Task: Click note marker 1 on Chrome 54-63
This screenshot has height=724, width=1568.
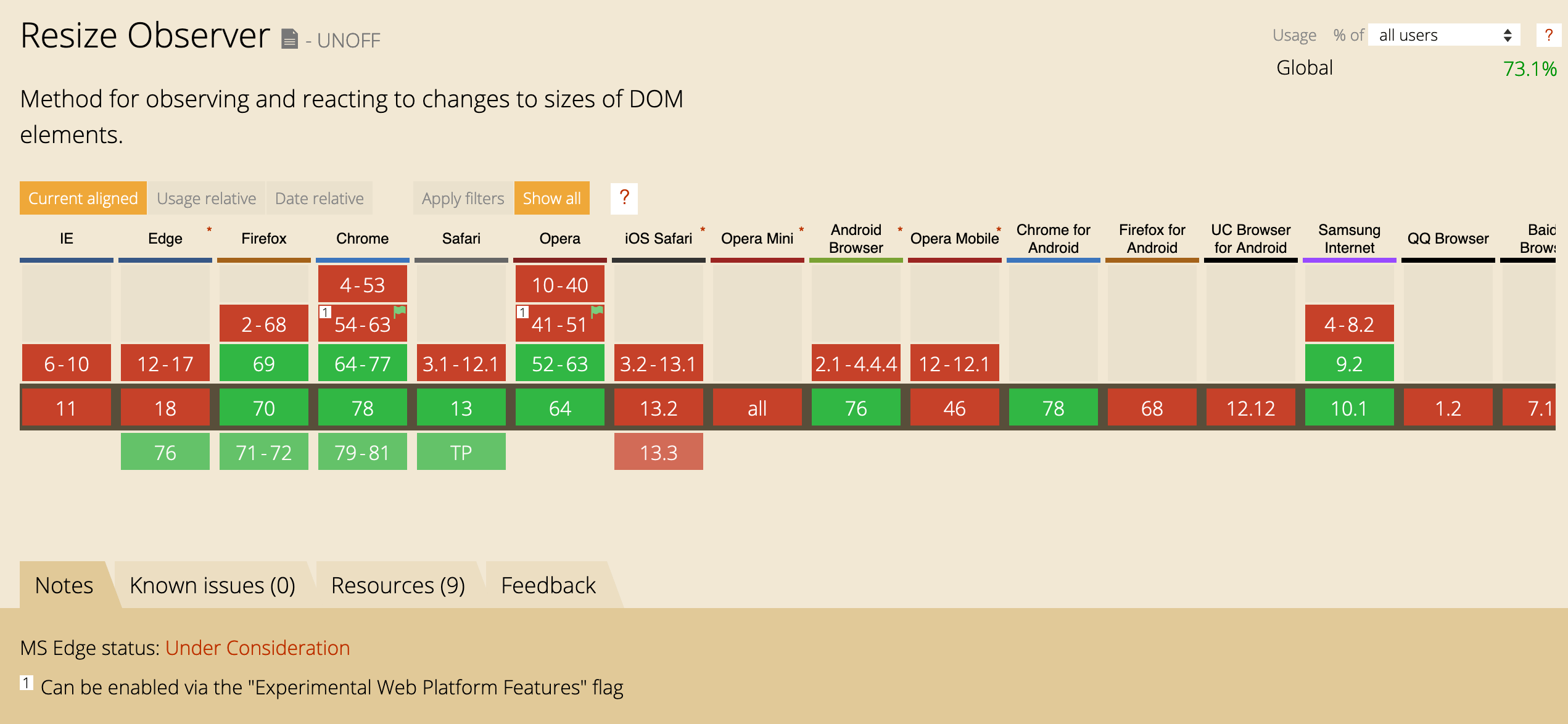Action: coord(325,312)
